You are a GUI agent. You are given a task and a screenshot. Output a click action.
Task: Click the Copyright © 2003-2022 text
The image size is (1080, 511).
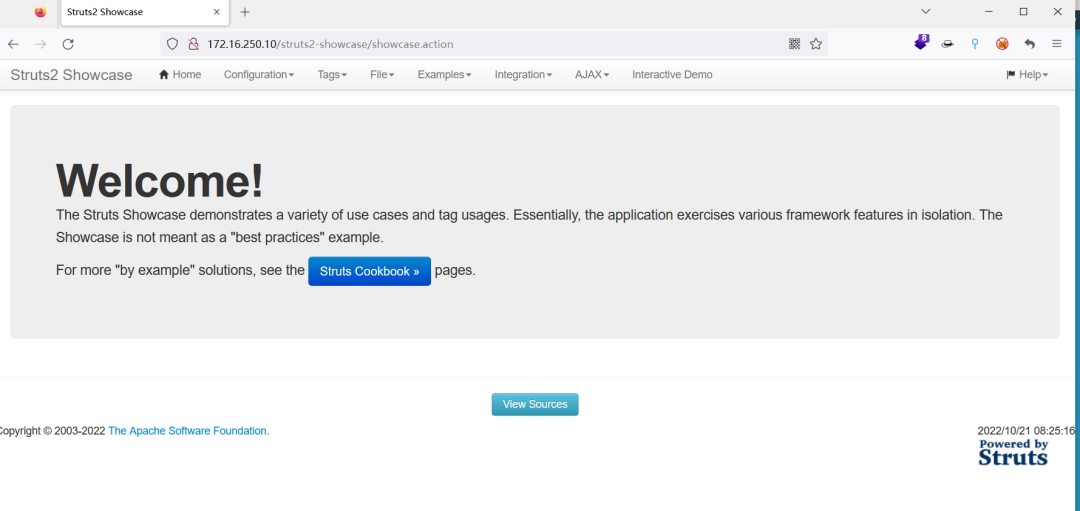[x=52, y=431]
